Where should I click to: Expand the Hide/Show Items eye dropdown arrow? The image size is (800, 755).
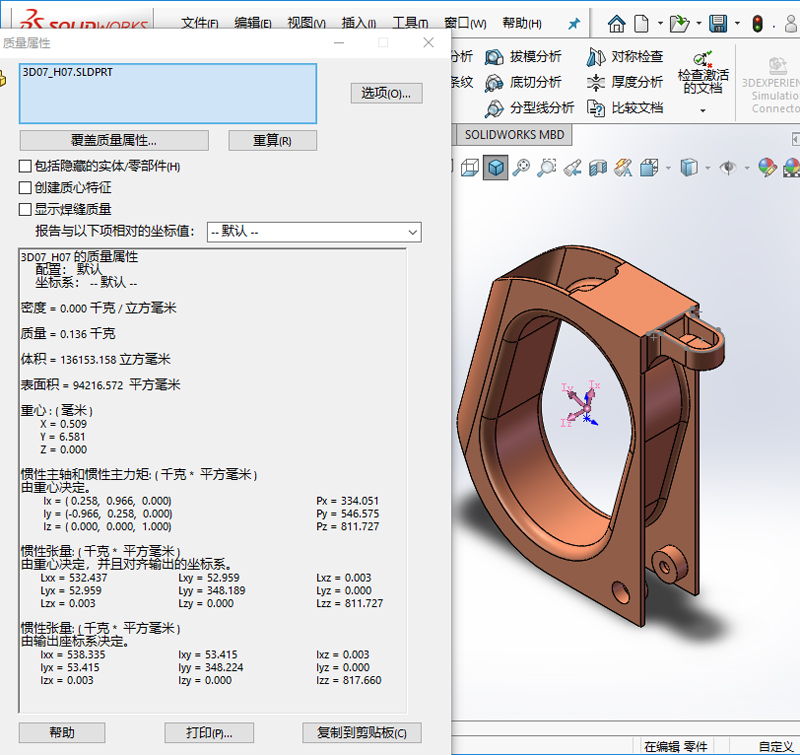coord(747,168)
